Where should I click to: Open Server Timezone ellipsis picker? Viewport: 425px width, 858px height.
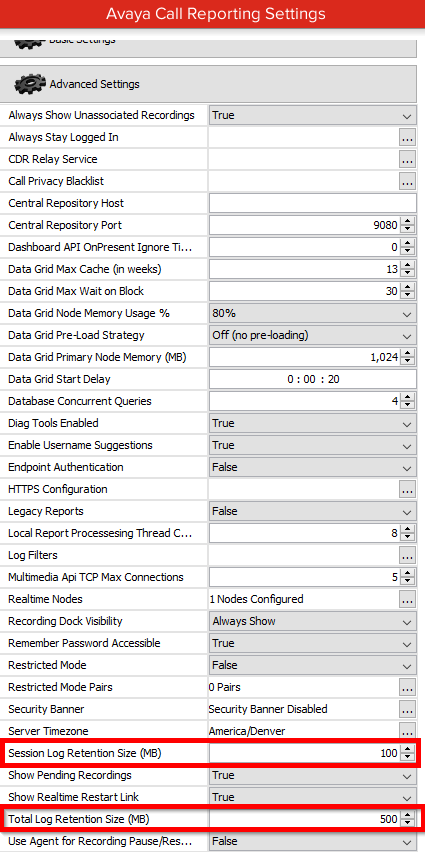tap(407, 731)
